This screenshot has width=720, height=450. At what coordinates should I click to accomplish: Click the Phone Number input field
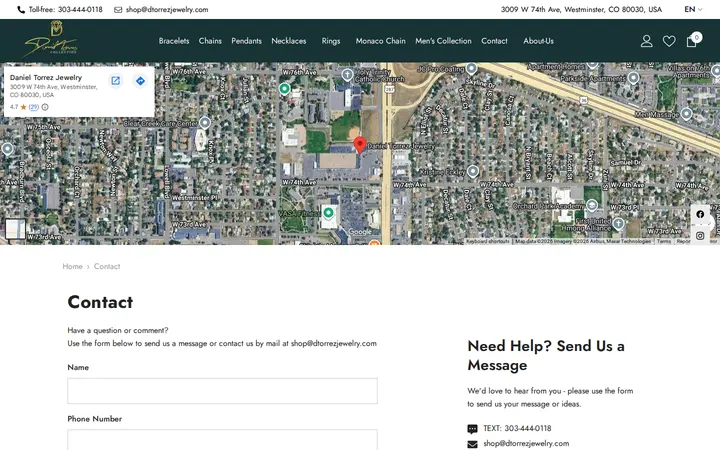click(x=223, y=440)
